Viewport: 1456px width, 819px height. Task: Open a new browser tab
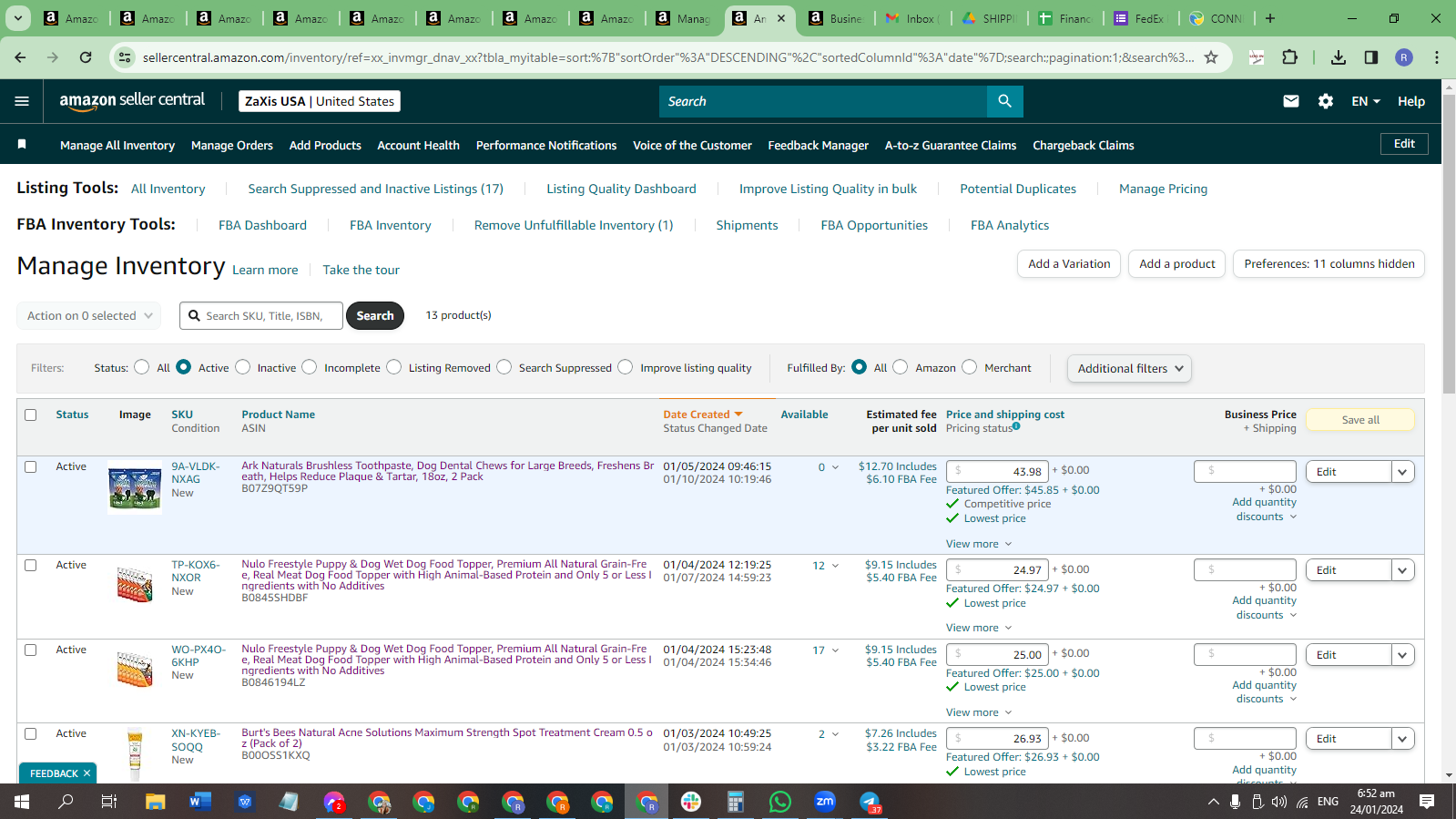[1270, 18]
